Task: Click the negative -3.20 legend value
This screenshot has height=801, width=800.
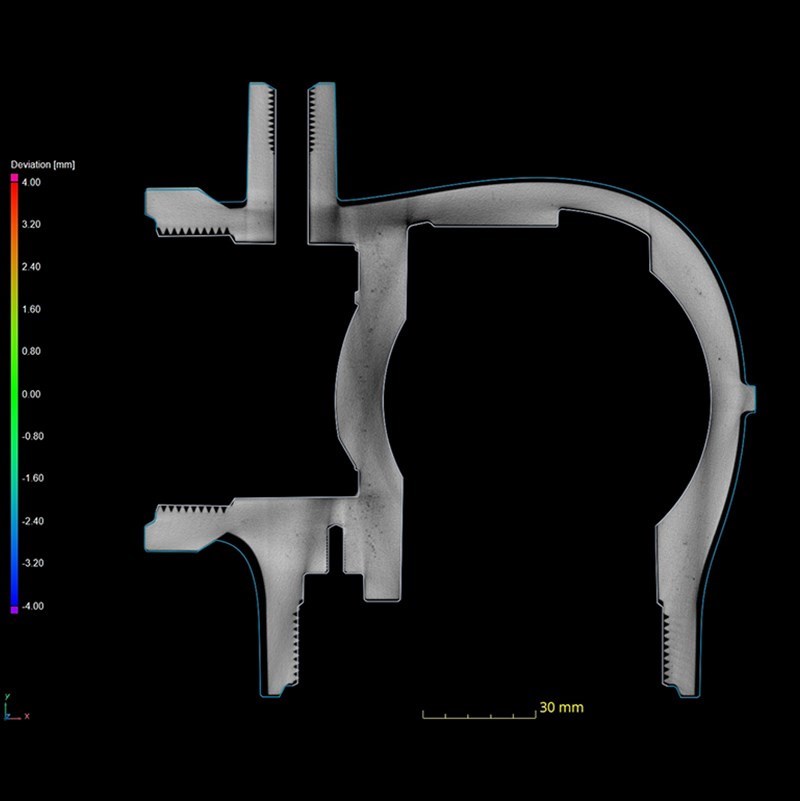Action: [33, 563]
